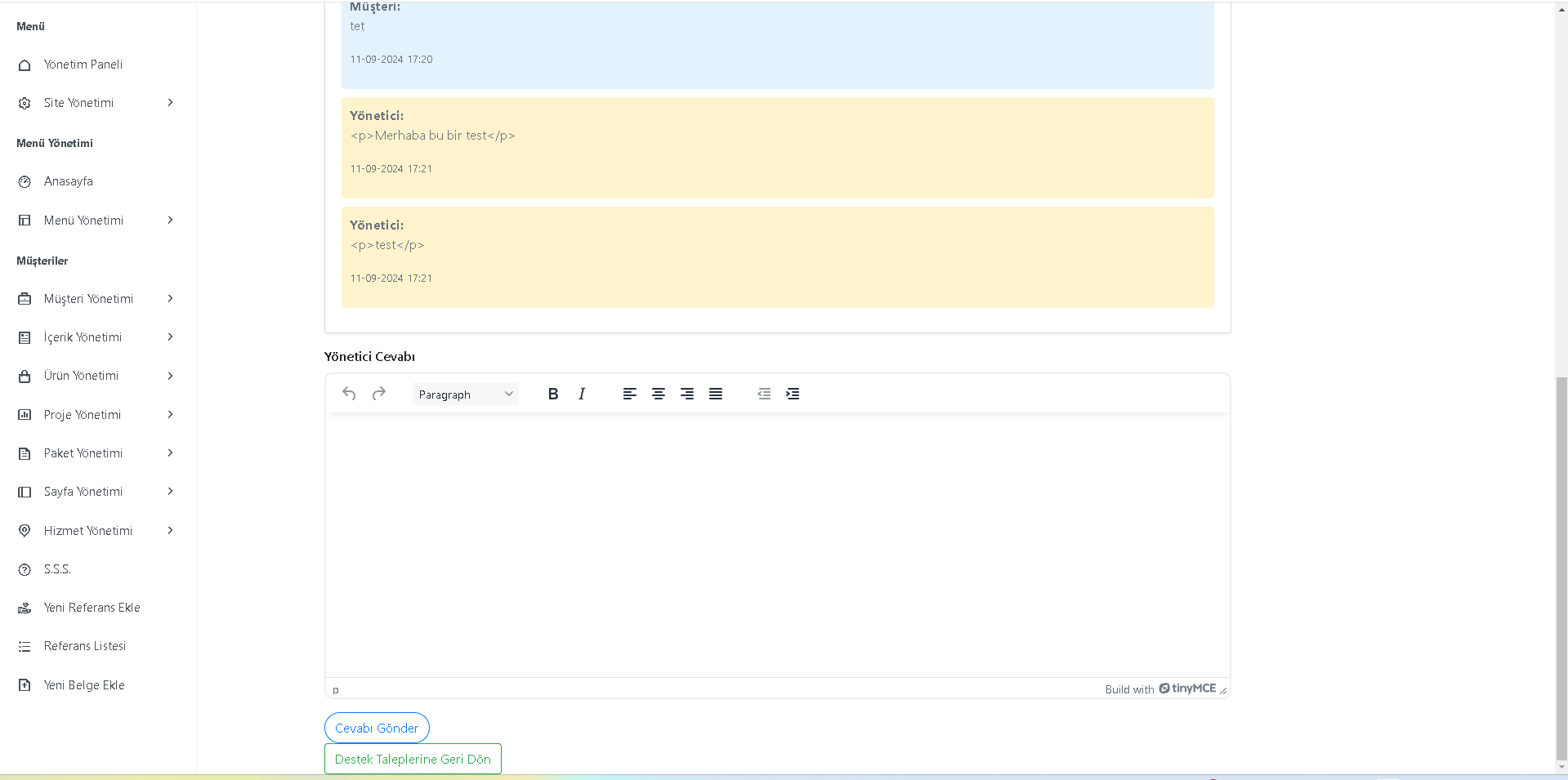This screenshot has width=1568, height=780.
Task: Toggle italic formatting in the editor
Action: coord(582,394)
